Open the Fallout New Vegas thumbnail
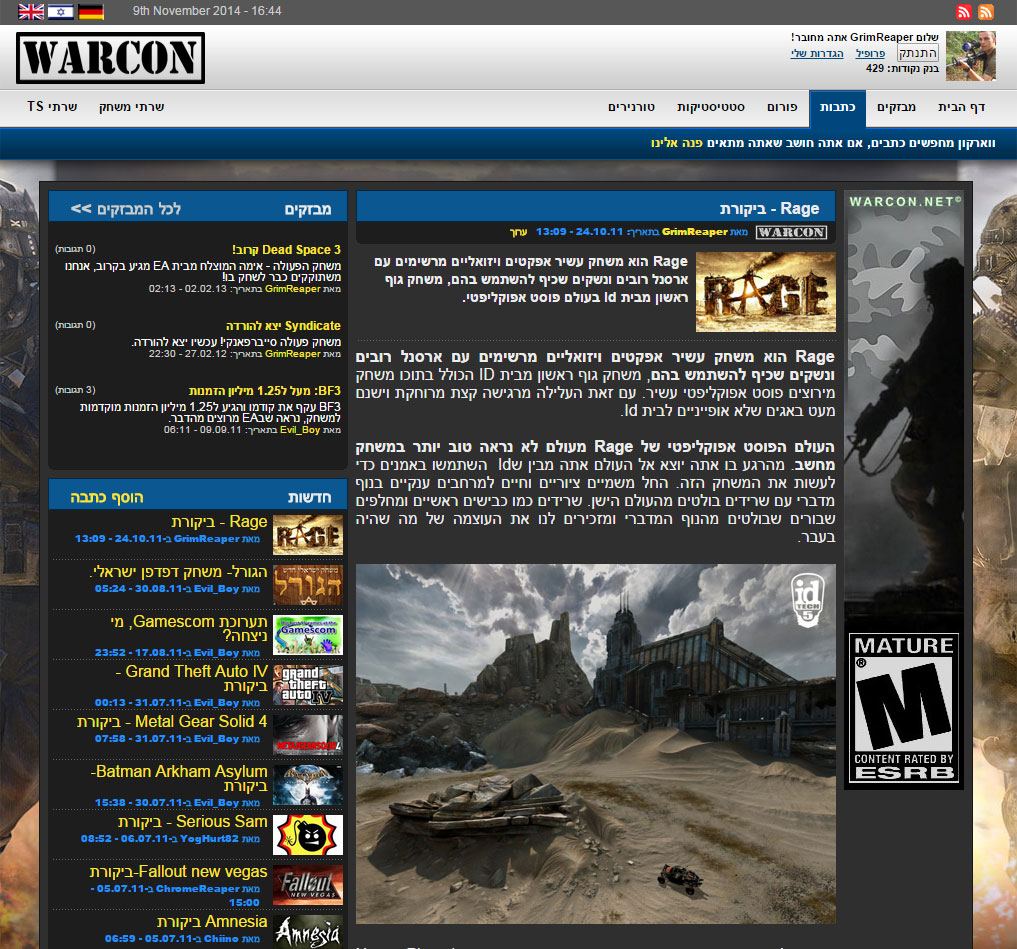 pos(307,884)
